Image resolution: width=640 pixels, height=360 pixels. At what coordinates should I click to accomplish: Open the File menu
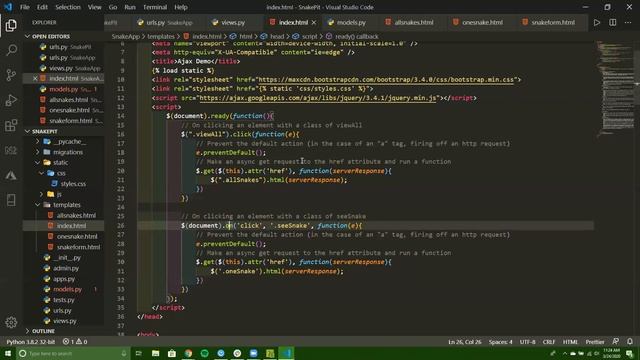[x=24, y=7]
